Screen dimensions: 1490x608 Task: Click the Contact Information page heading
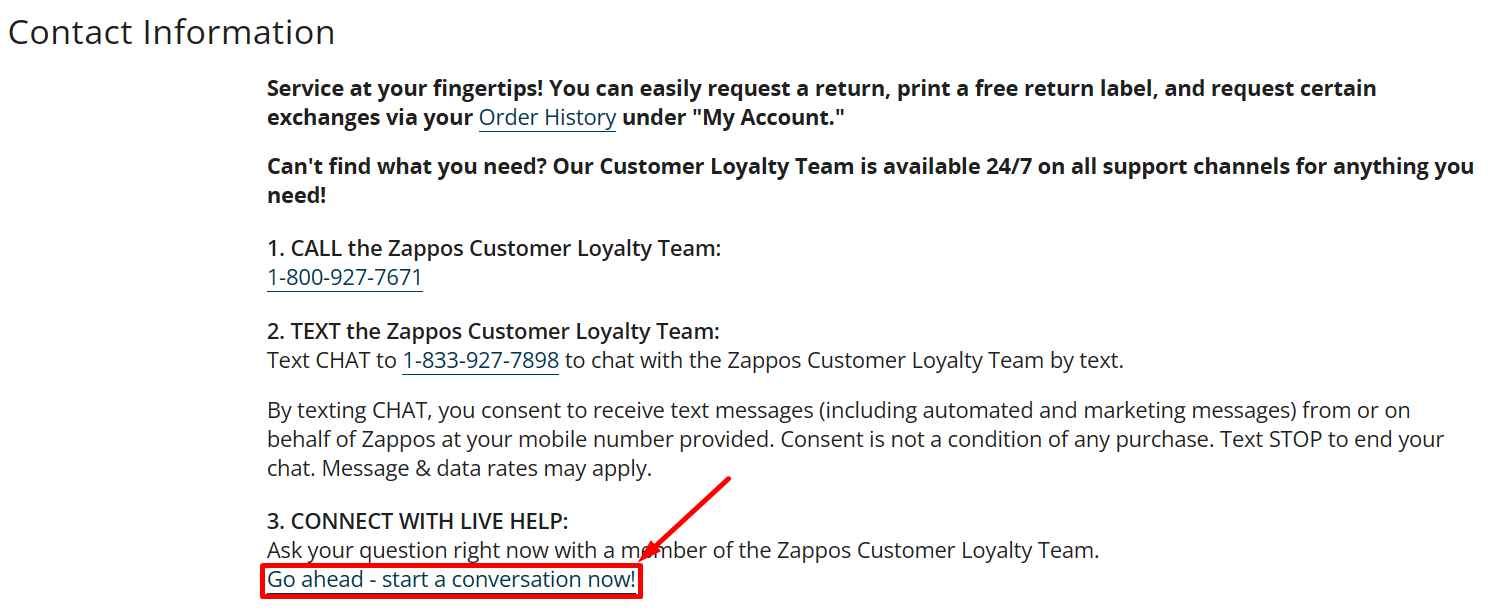[172, 31]
